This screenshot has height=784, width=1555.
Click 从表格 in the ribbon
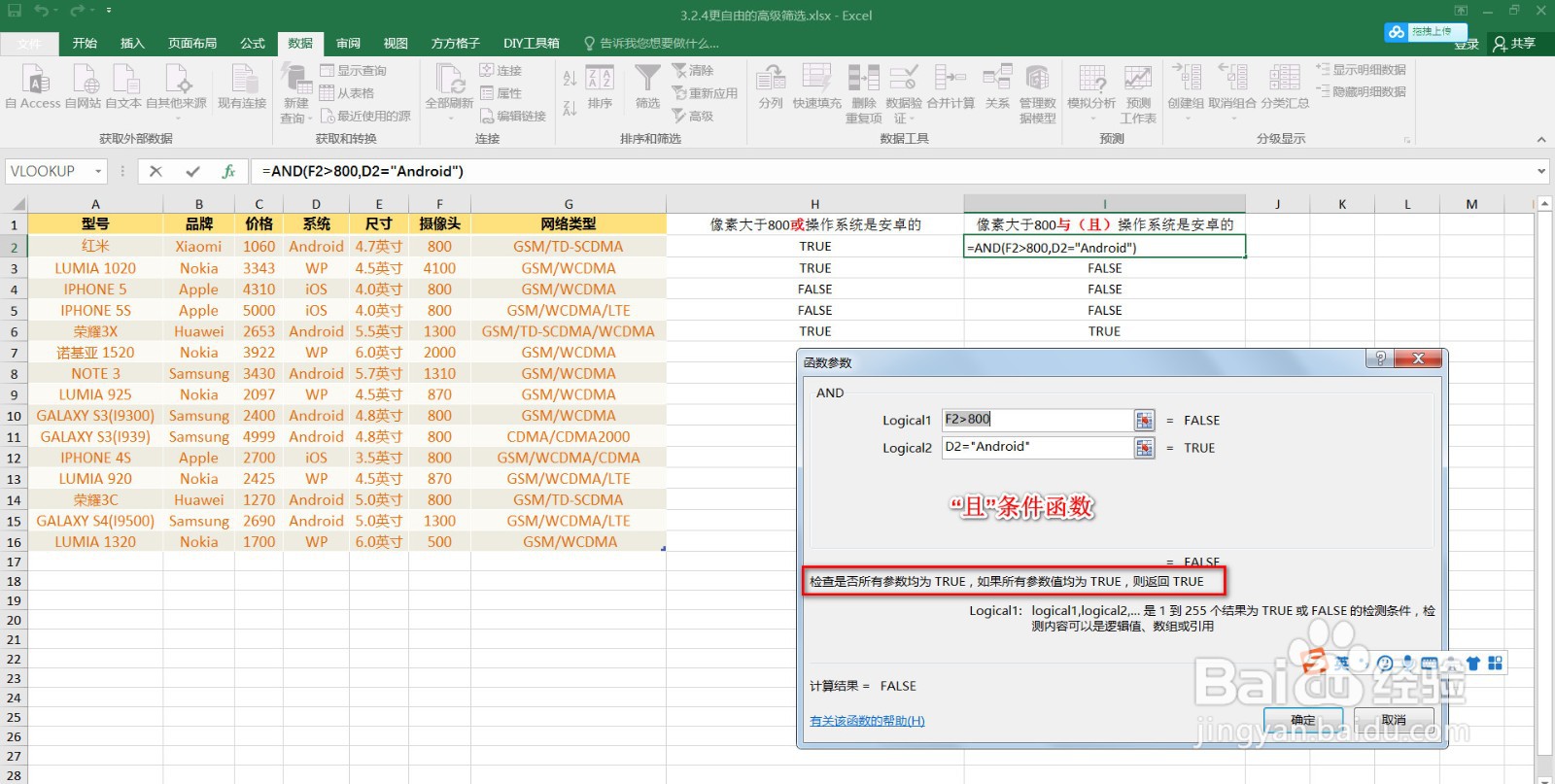[347, 93]
